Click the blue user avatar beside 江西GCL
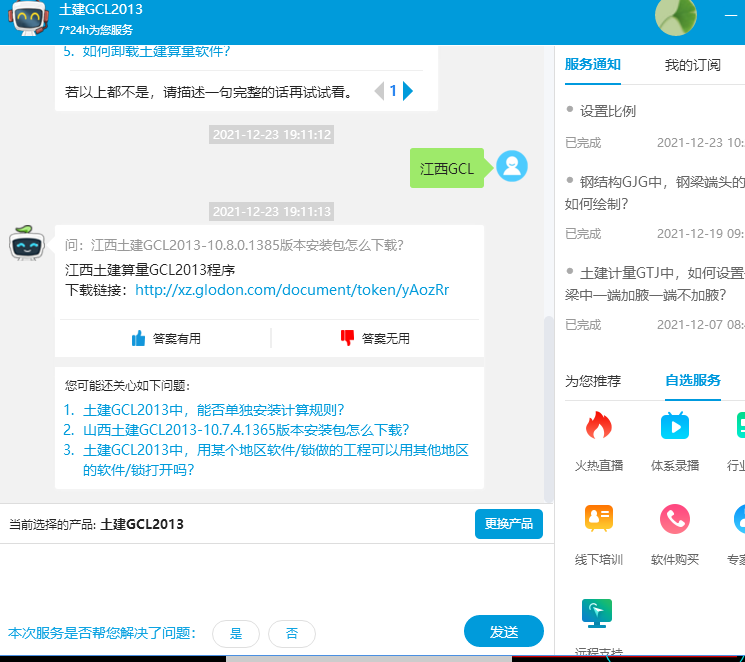Screen dimensions: 745x662 [512, 166]
